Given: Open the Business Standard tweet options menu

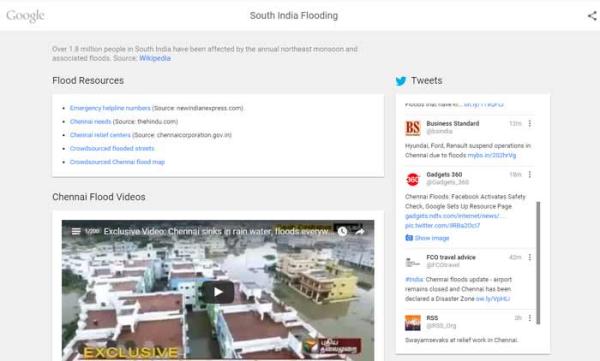Looking at the screenshot, I should coord(530,123).
